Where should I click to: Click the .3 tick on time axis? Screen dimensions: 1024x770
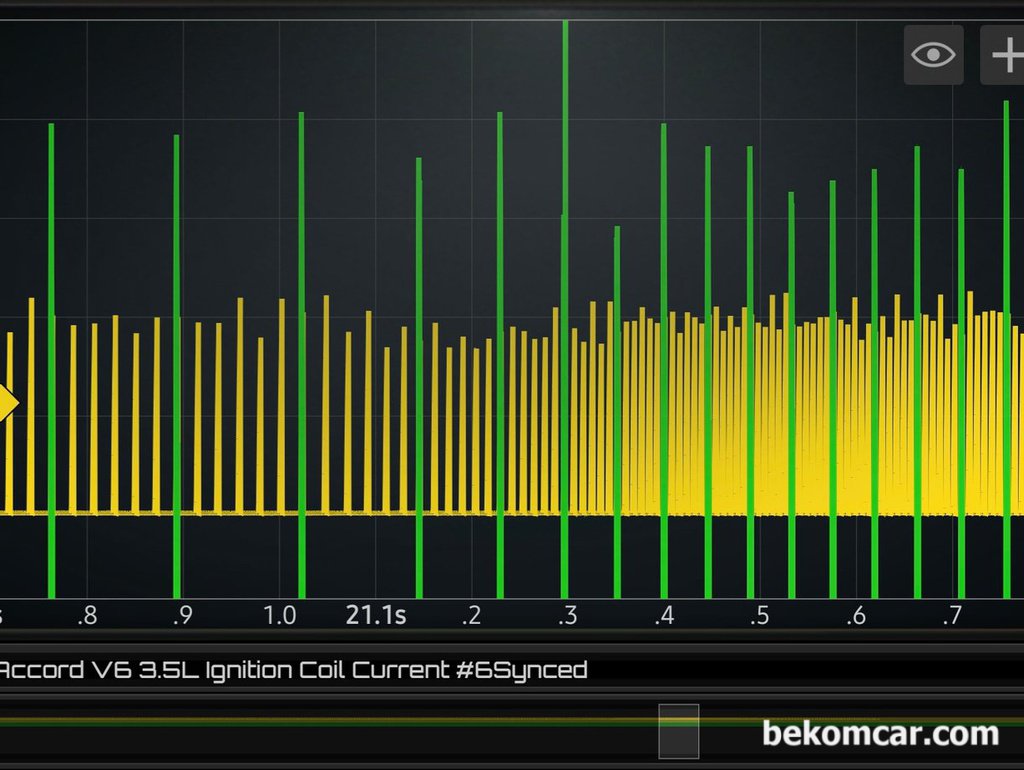click(x=567, y=615)
